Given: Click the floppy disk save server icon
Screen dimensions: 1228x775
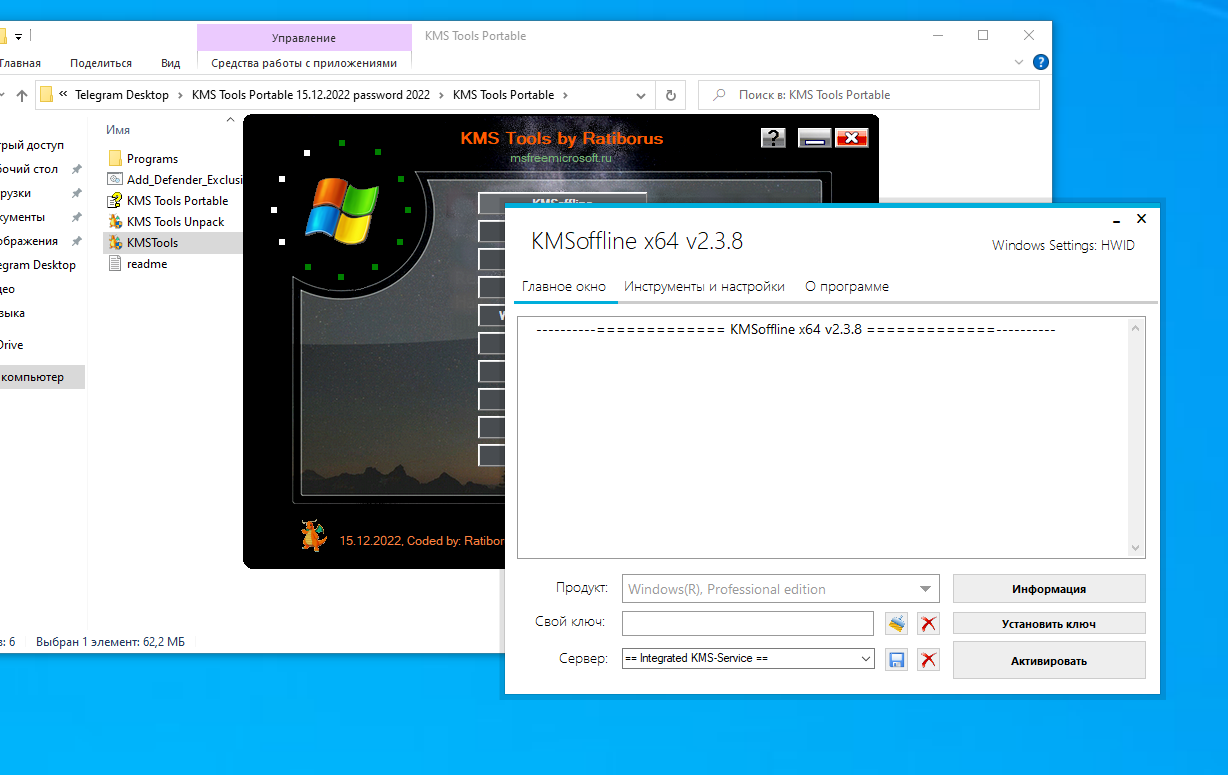Looking at the screenshot, I should (897, 660).
